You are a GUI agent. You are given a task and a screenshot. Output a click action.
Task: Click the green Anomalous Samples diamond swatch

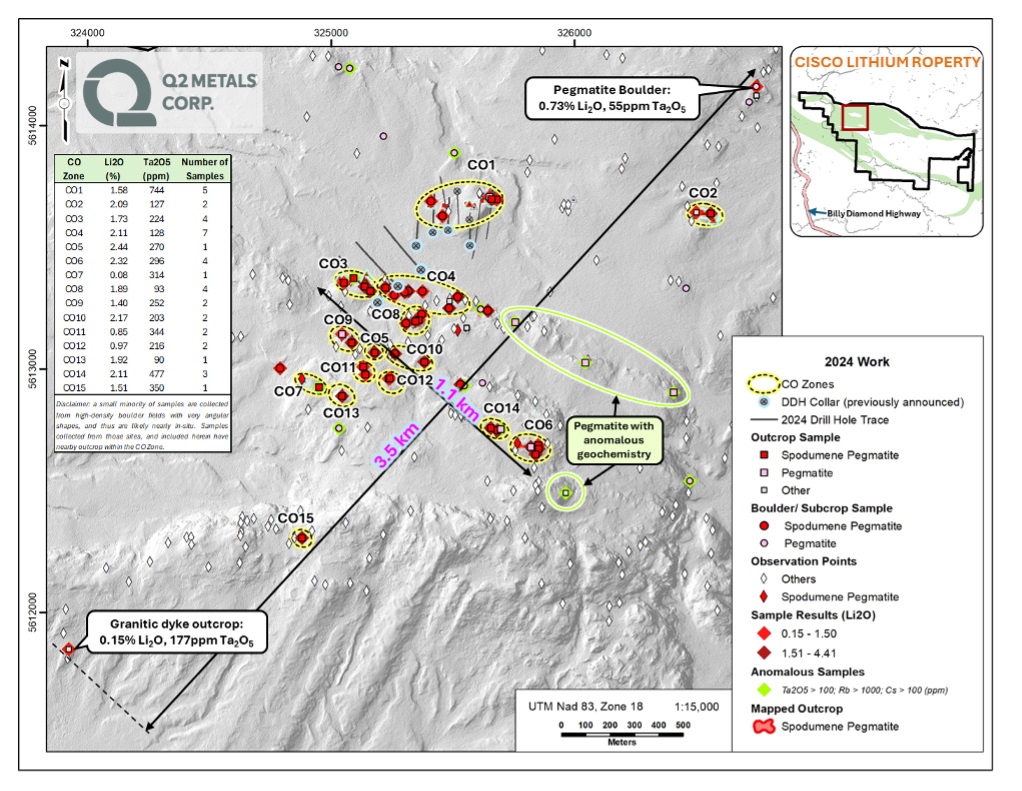pyautogui.click(x=764, y=689)
